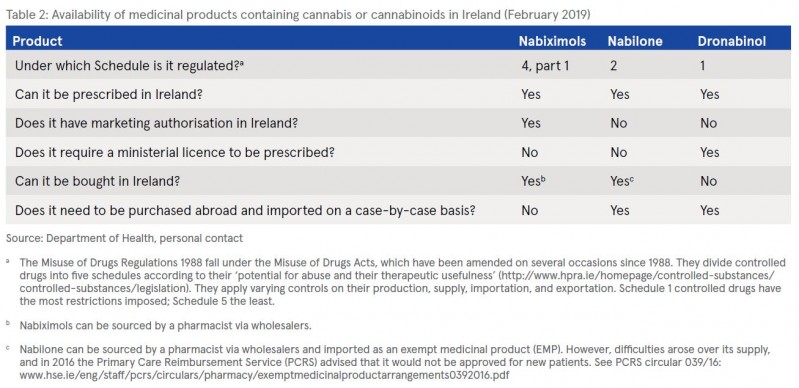
Task: Click the 'Yes' with footnote b for Nabiximols
Action: pos(533,181)
